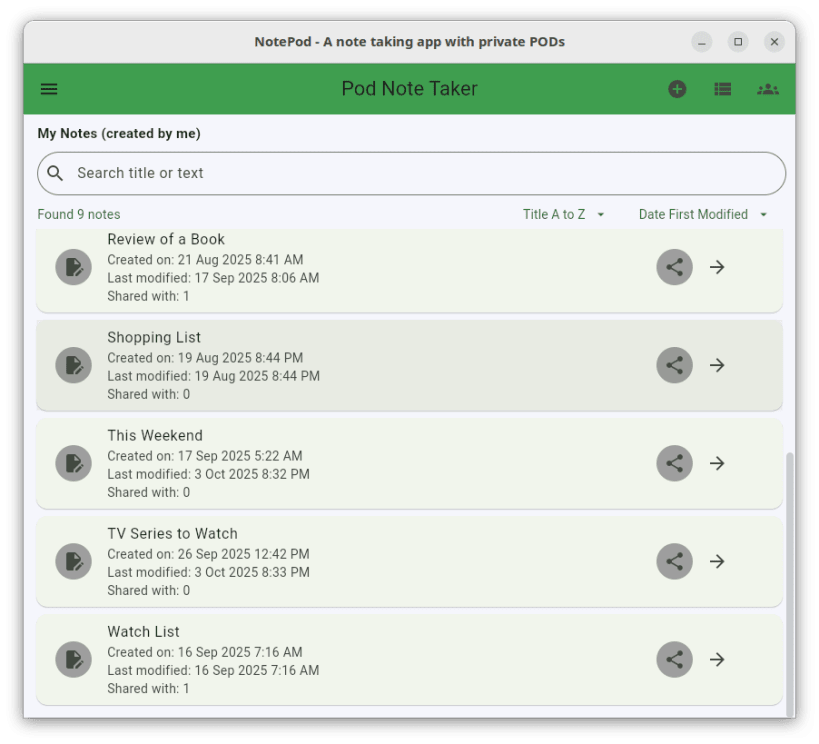Click Created on: 16 Sep 2025 7:16 AM
Viewport: 819px width, 744px height.
click(x=205, y=652)
